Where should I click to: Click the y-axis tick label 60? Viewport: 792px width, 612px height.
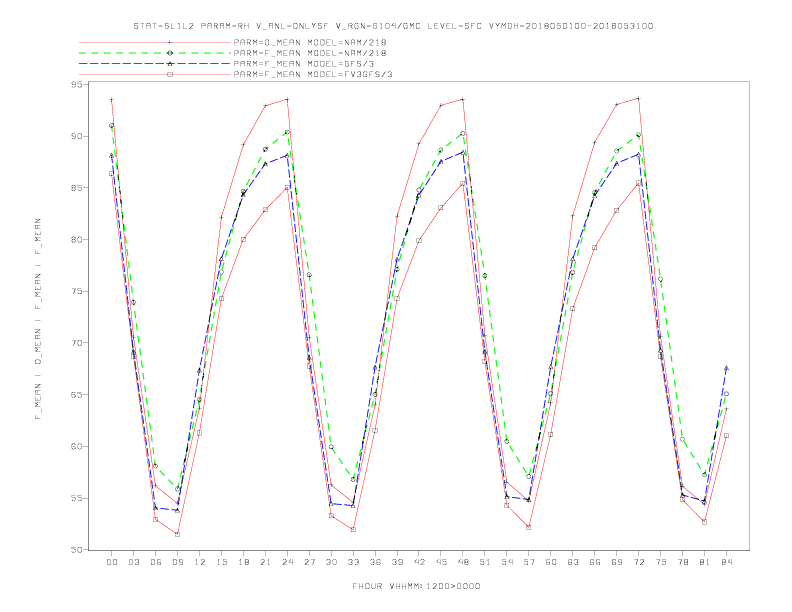[76, 446]
